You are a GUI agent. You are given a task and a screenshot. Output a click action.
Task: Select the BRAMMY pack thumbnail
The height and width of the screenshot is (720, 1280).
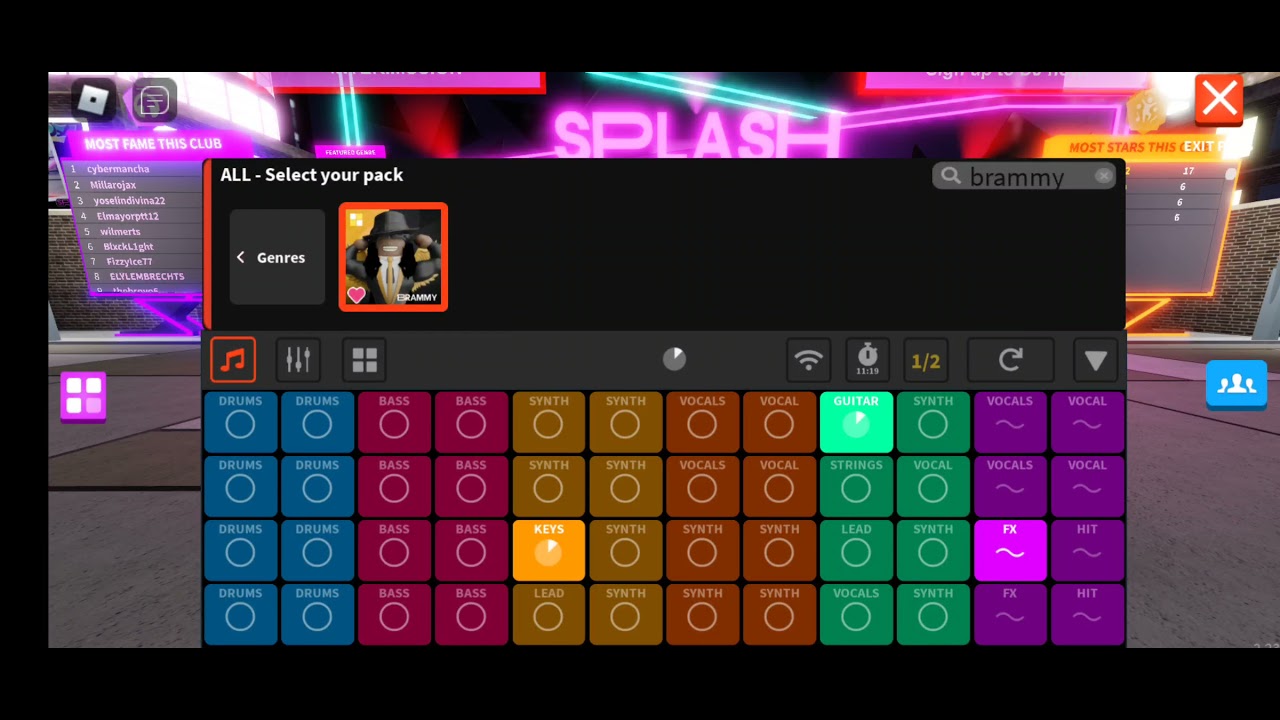(x=393, y=257)
